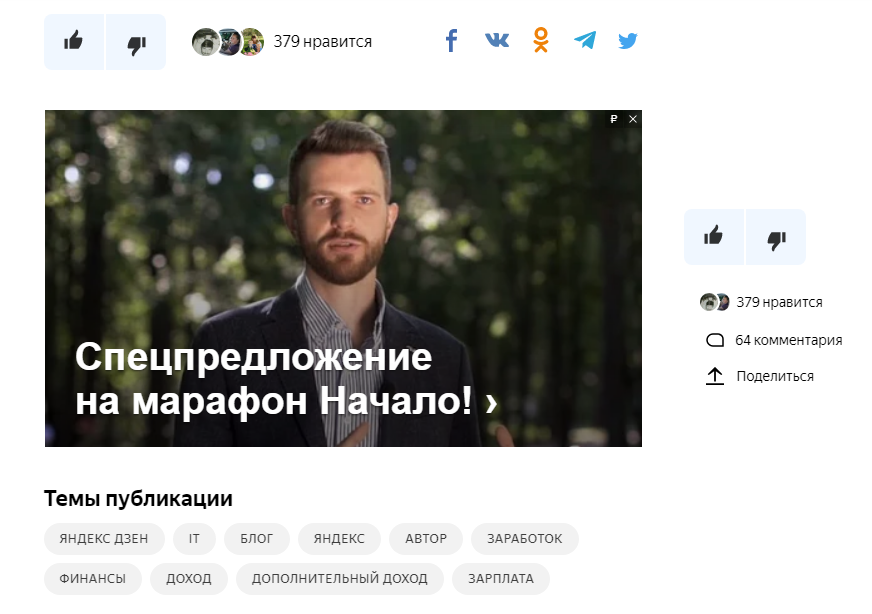
Task: Click the sidebar thumbs up button
Action: [714, 237]
